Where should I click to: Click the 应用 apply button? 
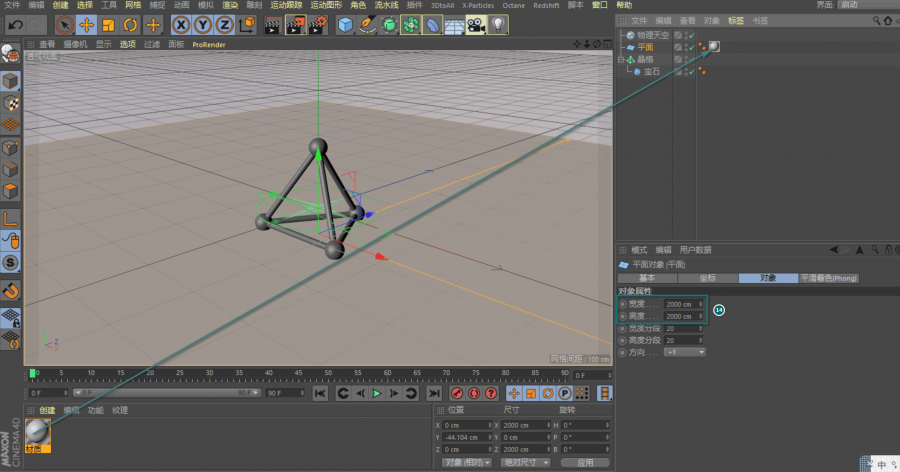click(x=584, y=462)
